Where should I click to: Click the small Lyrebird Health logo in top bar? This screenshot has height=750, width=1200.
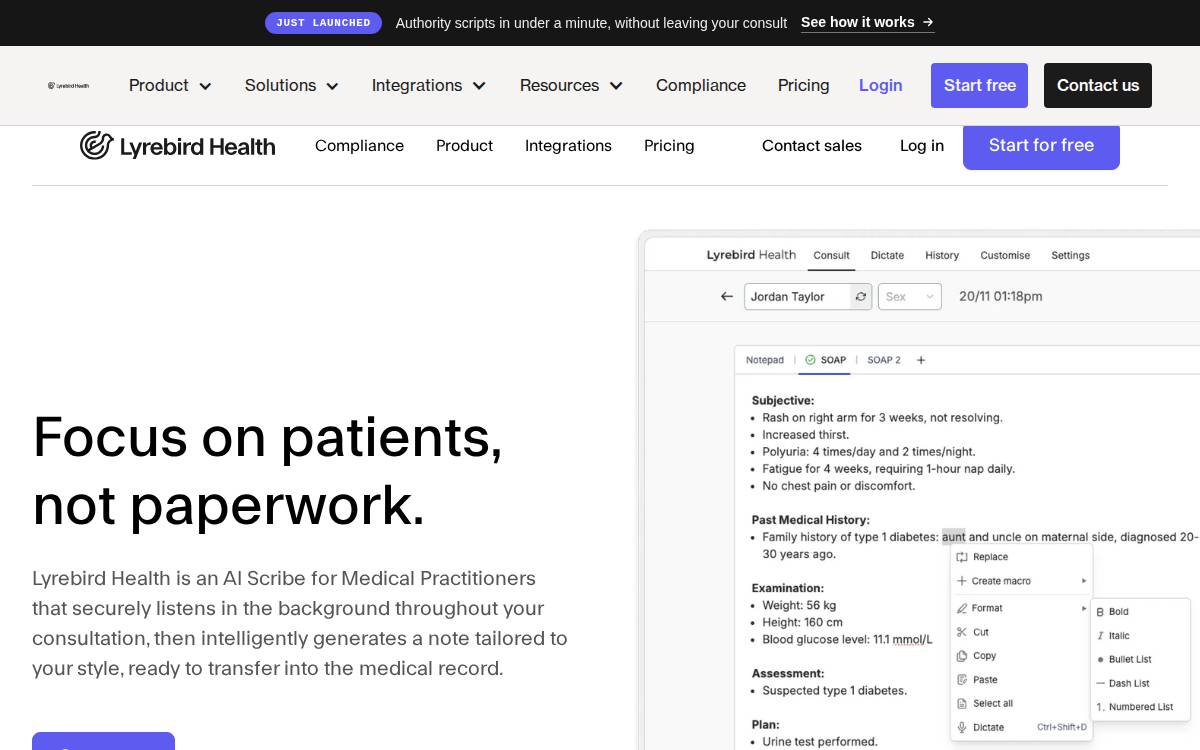[68, 86]
